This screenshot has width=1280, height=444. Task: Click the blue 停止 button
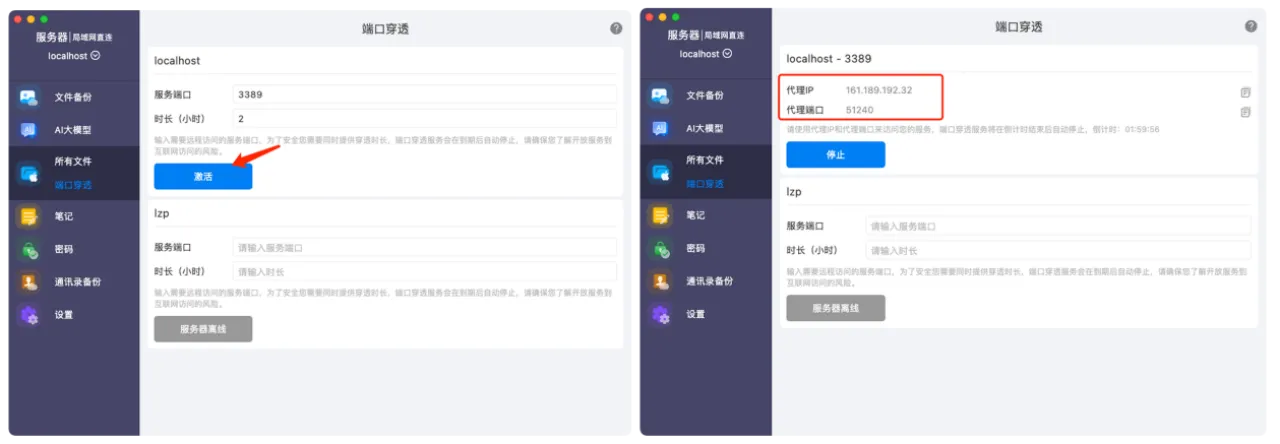(835, 155)
